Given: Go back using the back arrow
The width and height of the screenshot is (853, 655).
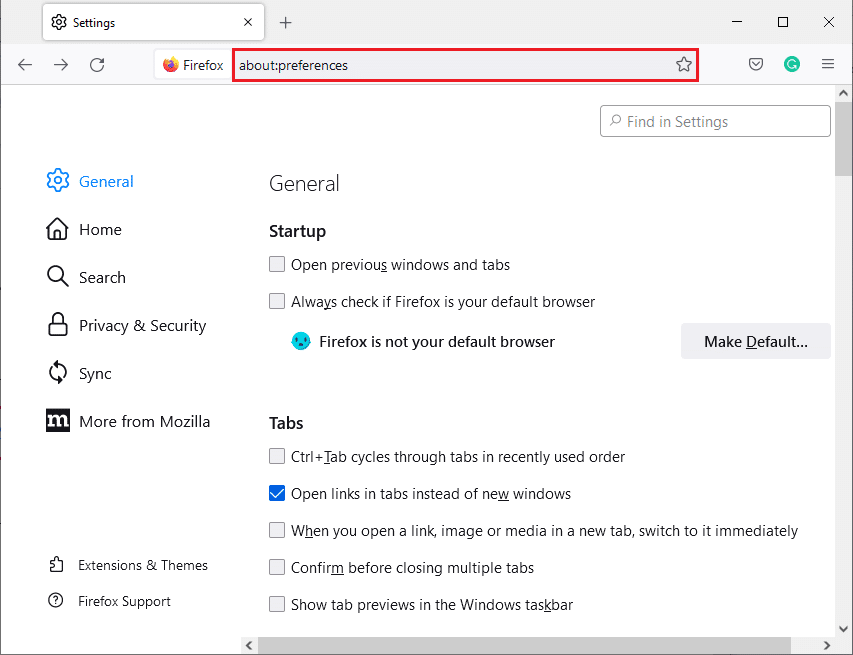Looking at the screenshot, I should pos(25,65).
